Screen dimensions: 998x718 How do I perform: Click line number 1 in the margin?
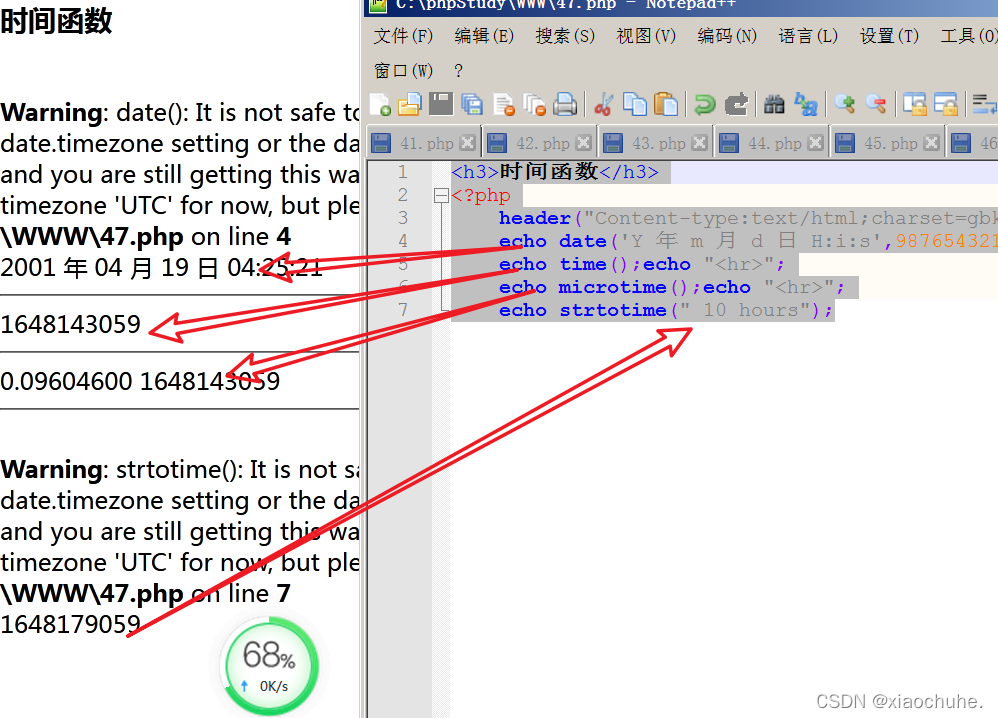click(x=402, y=172)
